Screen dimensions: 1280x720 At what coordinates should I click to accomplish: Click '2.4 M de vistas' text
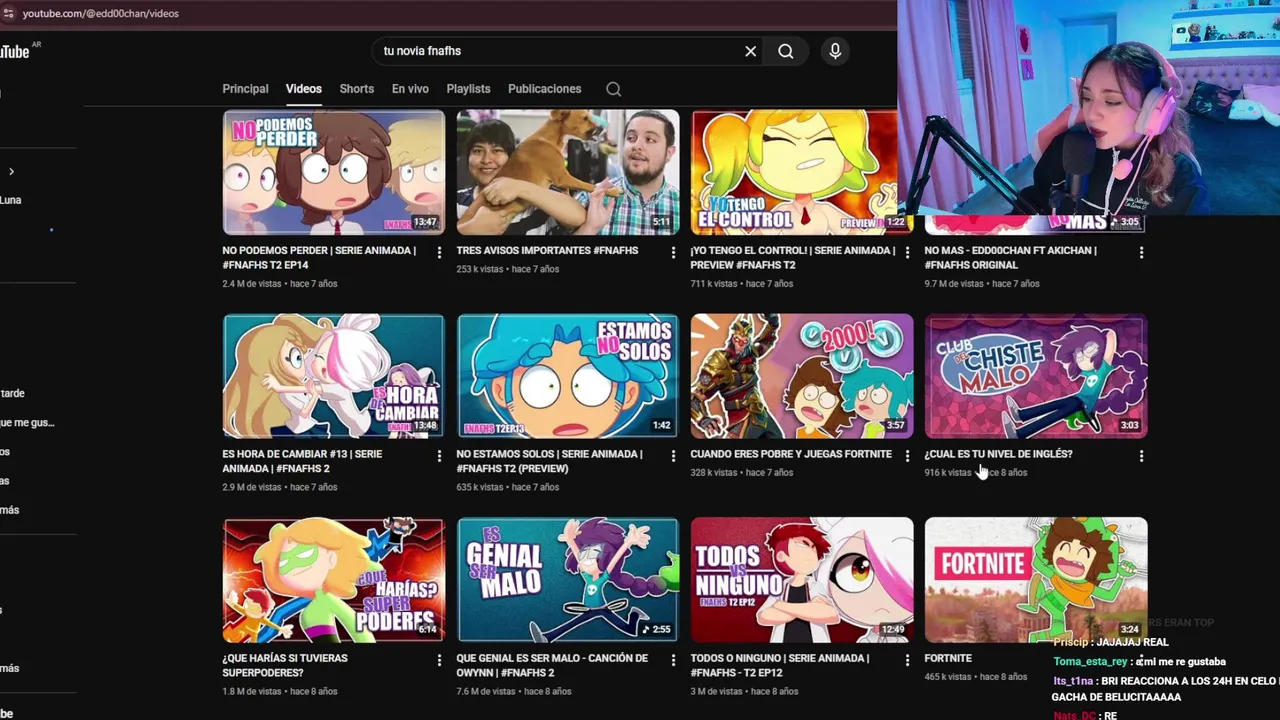pos(254,284)
